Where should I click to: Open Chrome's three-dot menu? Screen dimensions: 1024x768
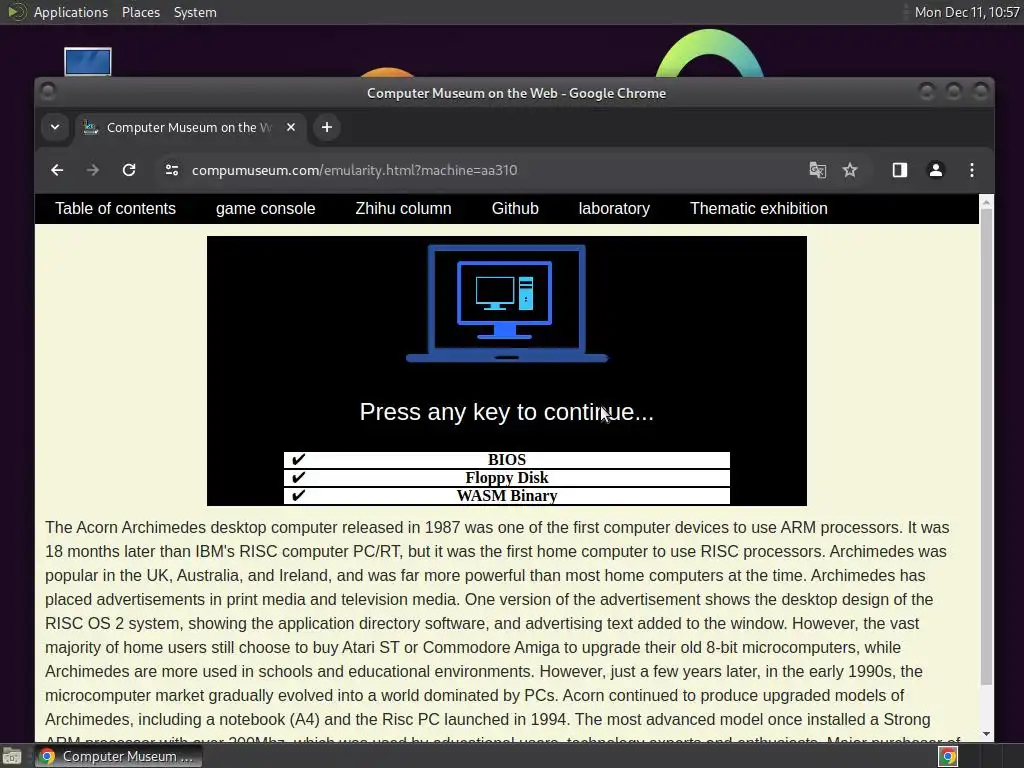[972, 170]
